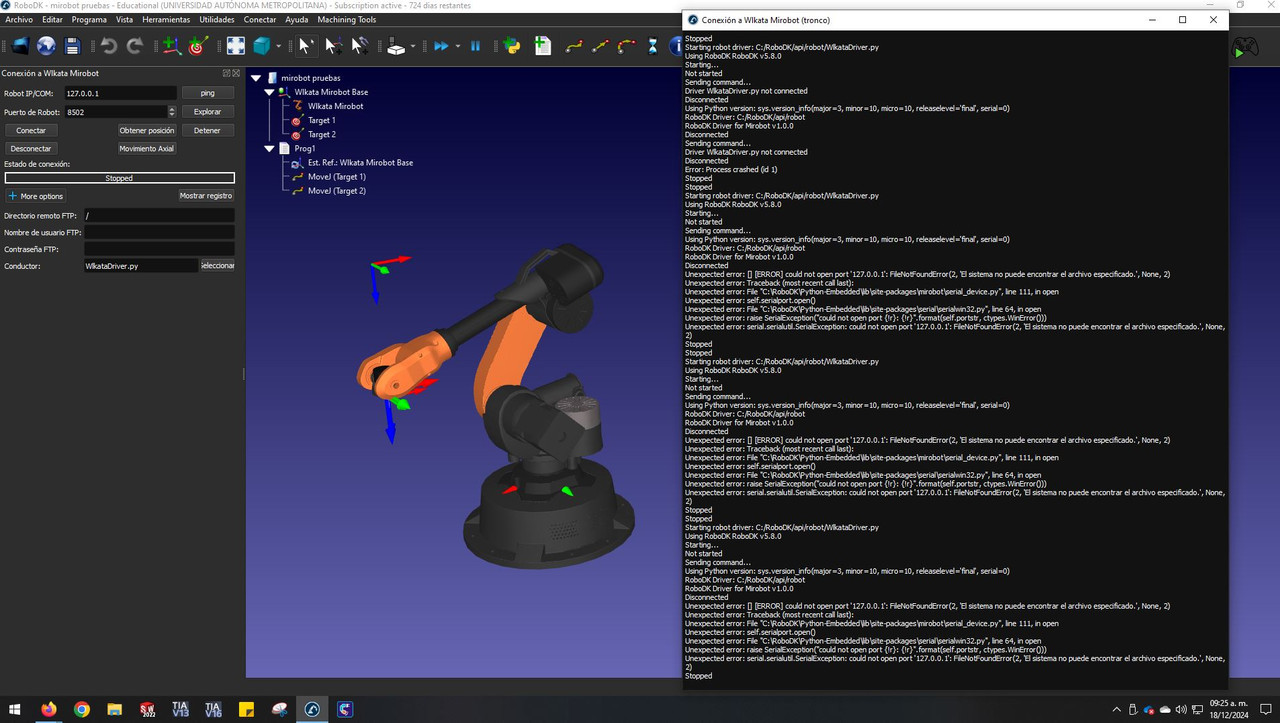This screenshot has height=723, width=1280.
Task: Collapse the WIkata Mirobot Base branch
Action: coord(268,91)
